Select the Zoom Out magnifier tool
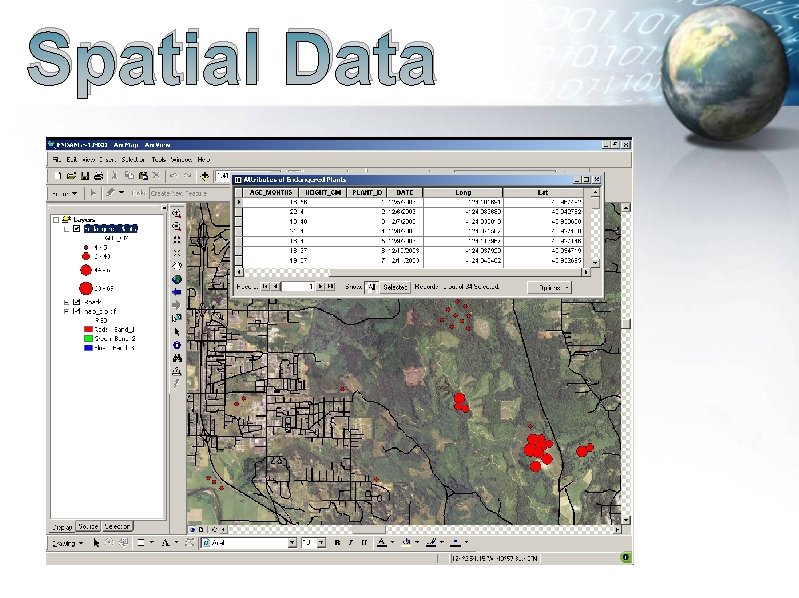This screenshot has height=598, width=799. point(177,226)
